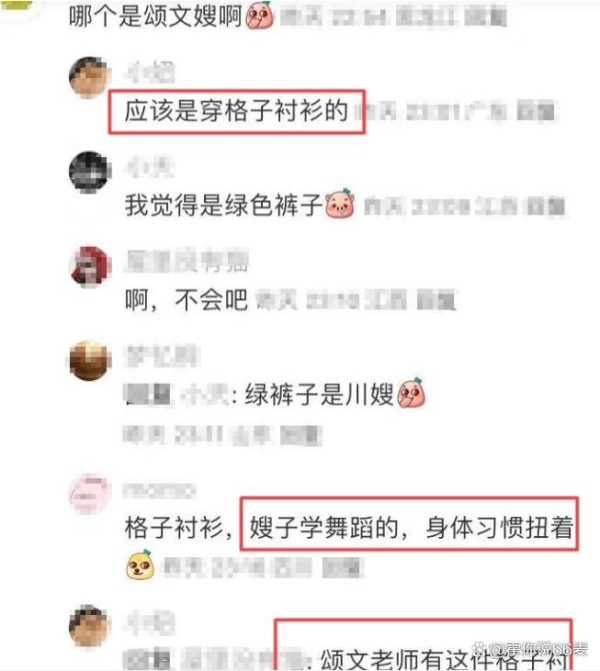Select the comment 我觉得是绿色裤子
This screenshot has width=600, height=671.
point(223,205)
